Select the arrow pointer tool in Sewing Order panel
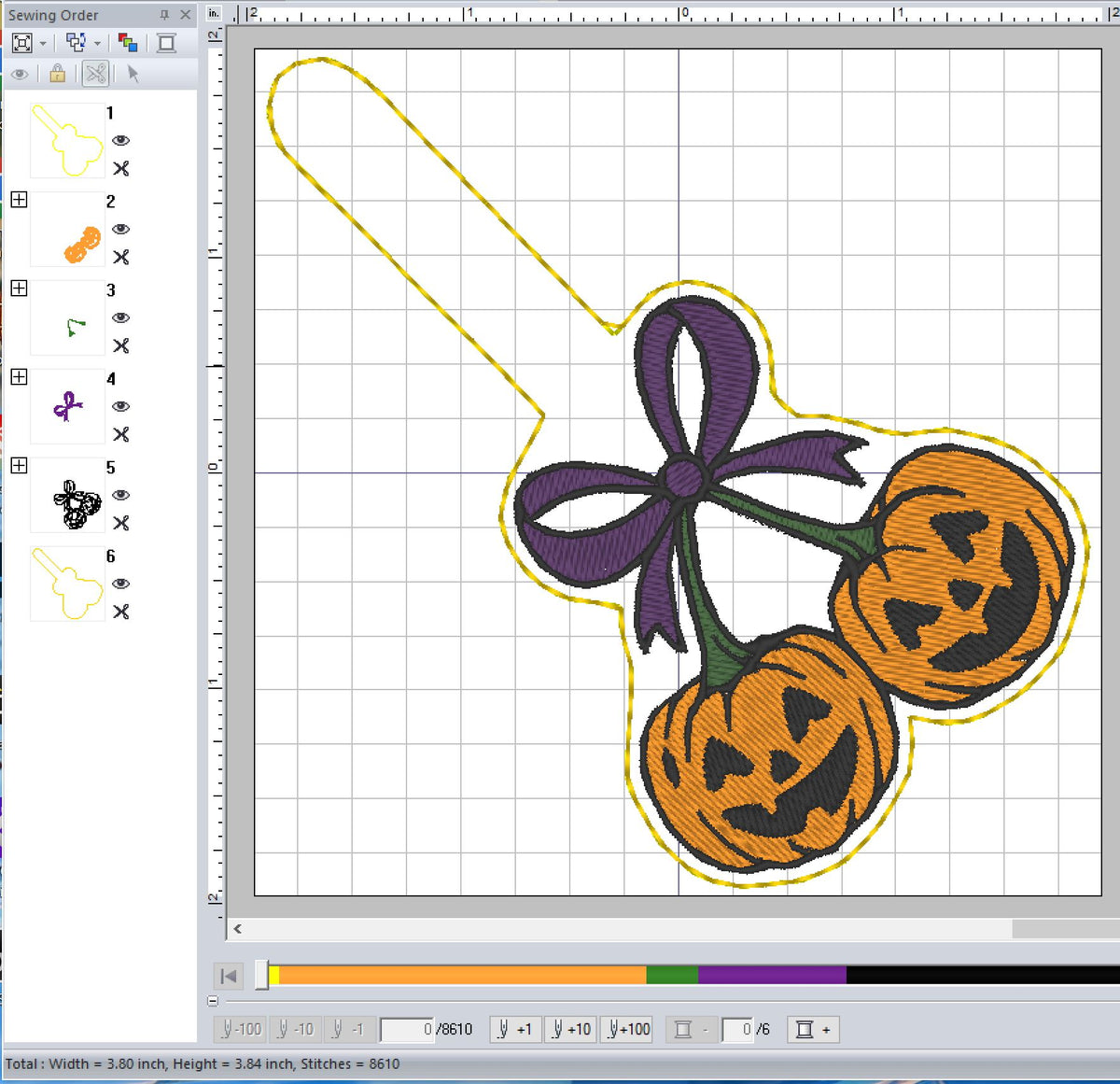The image size is (1120, 1084). 133,73
